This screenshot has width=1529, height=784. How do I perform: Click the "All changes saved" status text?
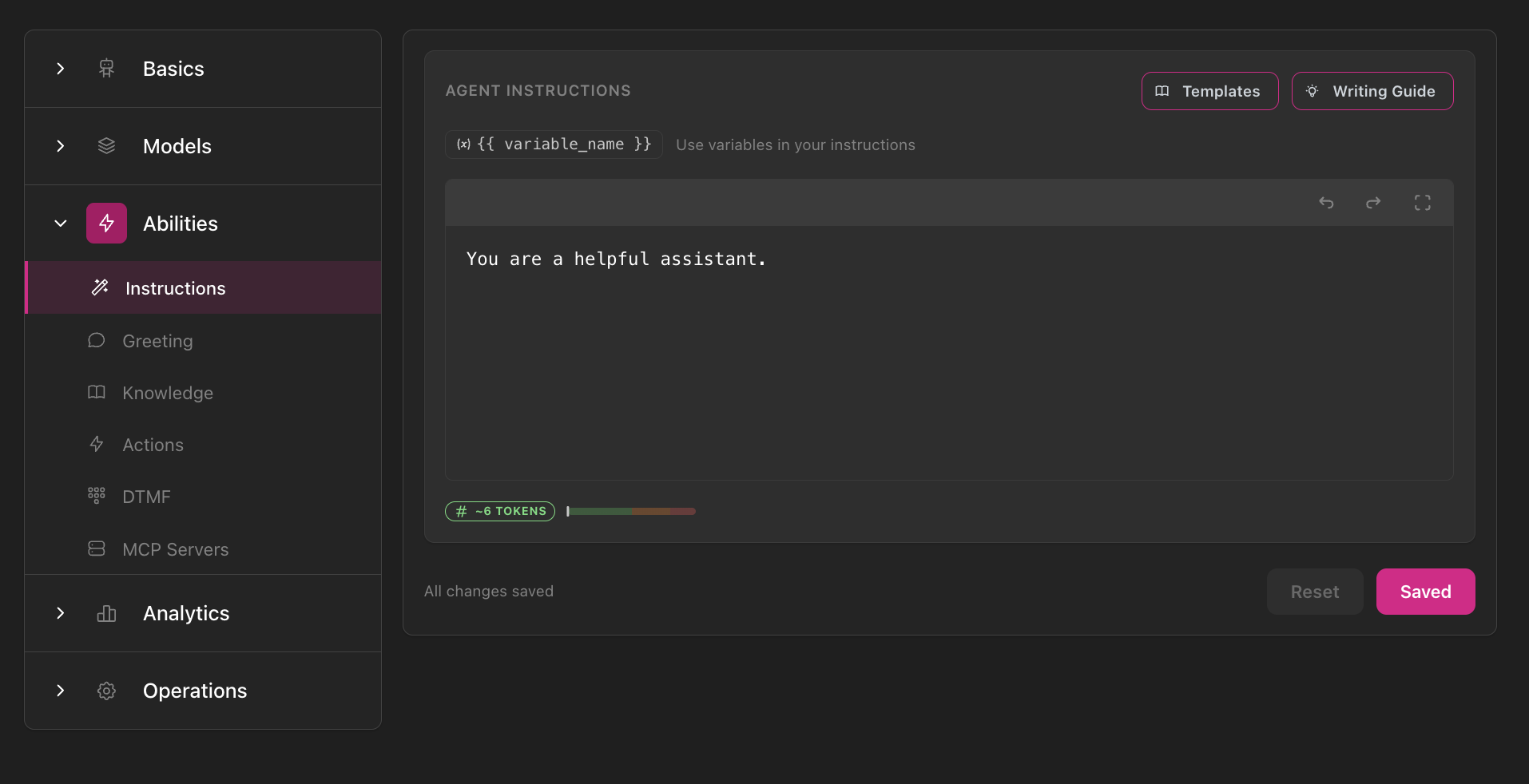coord(489,592)
